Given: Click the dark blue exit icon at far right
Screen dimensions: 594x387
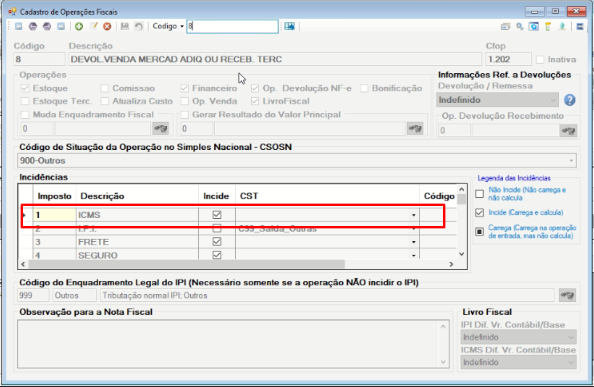Looking at the screenshot, I should (580, 27).
